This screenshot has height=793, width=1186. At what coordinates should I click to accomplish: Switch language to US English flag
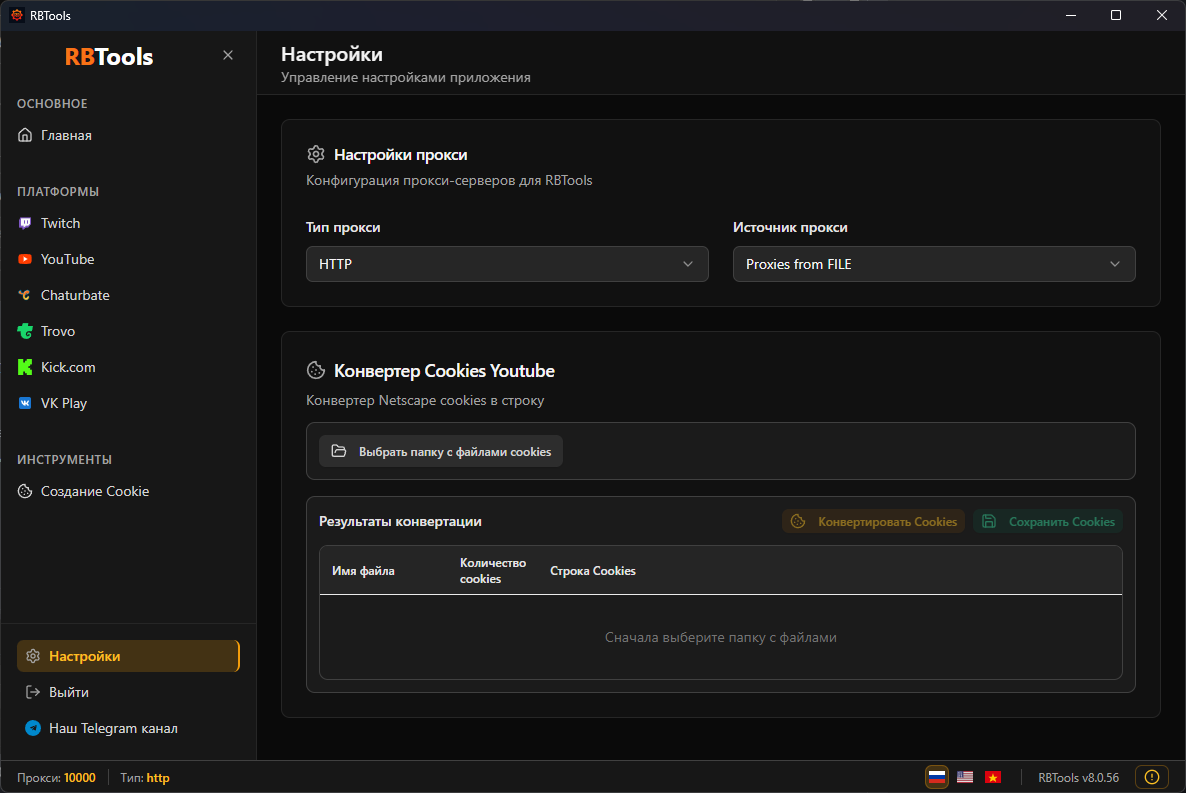pyautogui.click(x=965, y=777)
